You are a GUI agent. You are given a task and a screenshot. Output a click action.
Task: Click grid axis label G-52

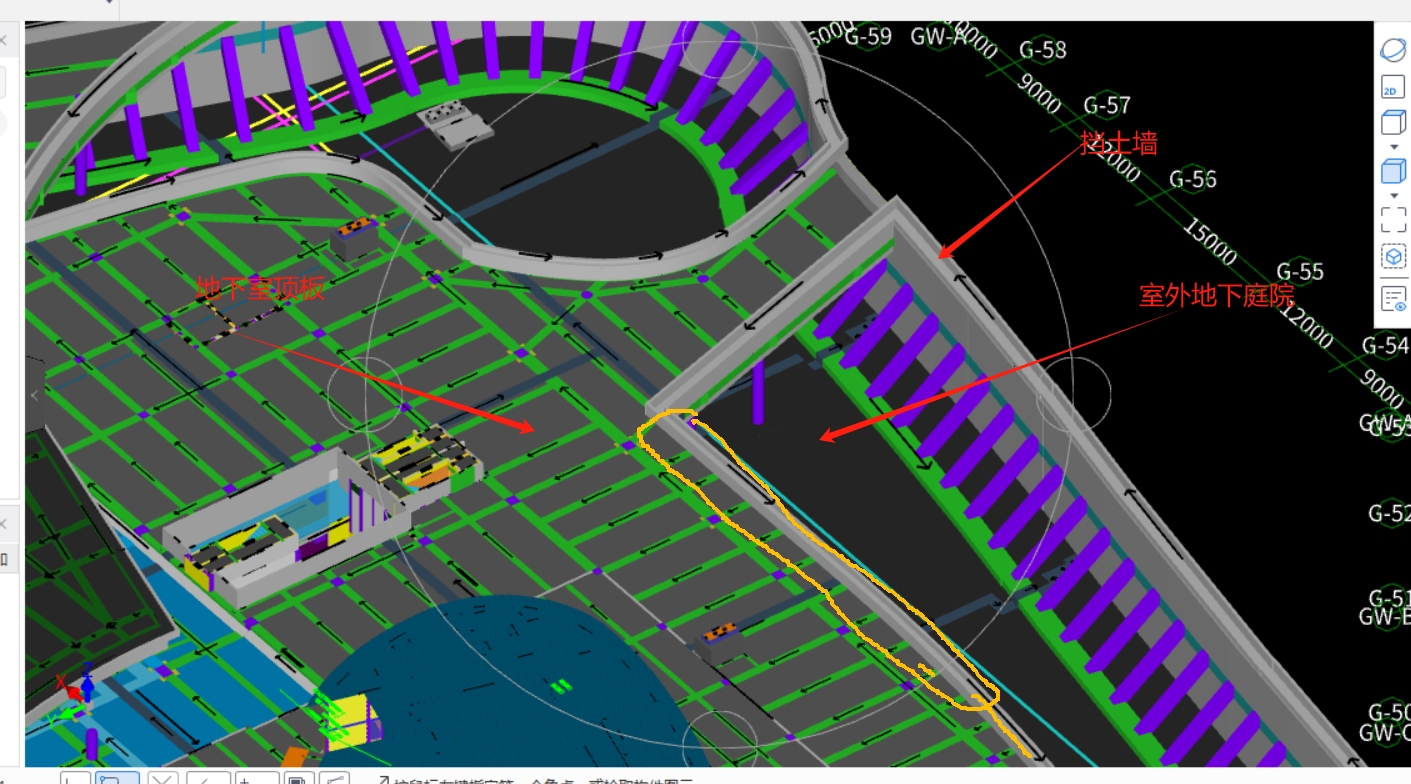[1389, 513]
